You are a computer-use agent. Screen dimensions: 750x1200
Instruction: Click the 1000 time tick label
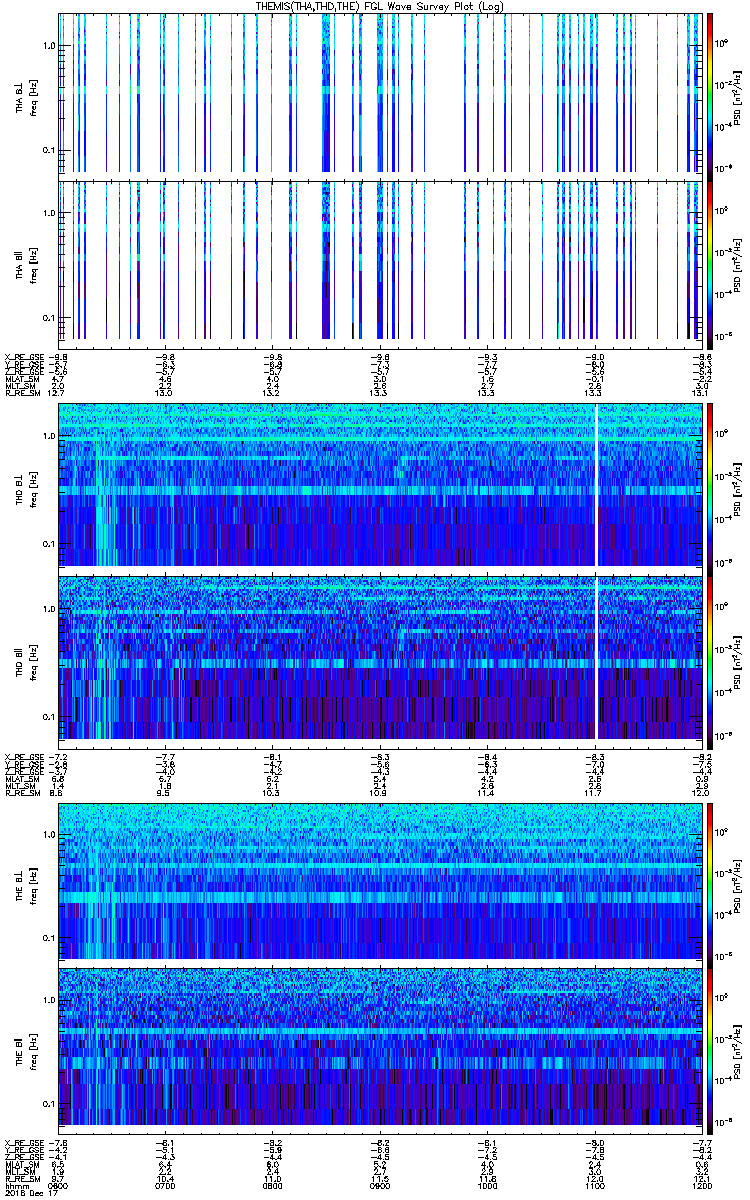click(488, 1185)
